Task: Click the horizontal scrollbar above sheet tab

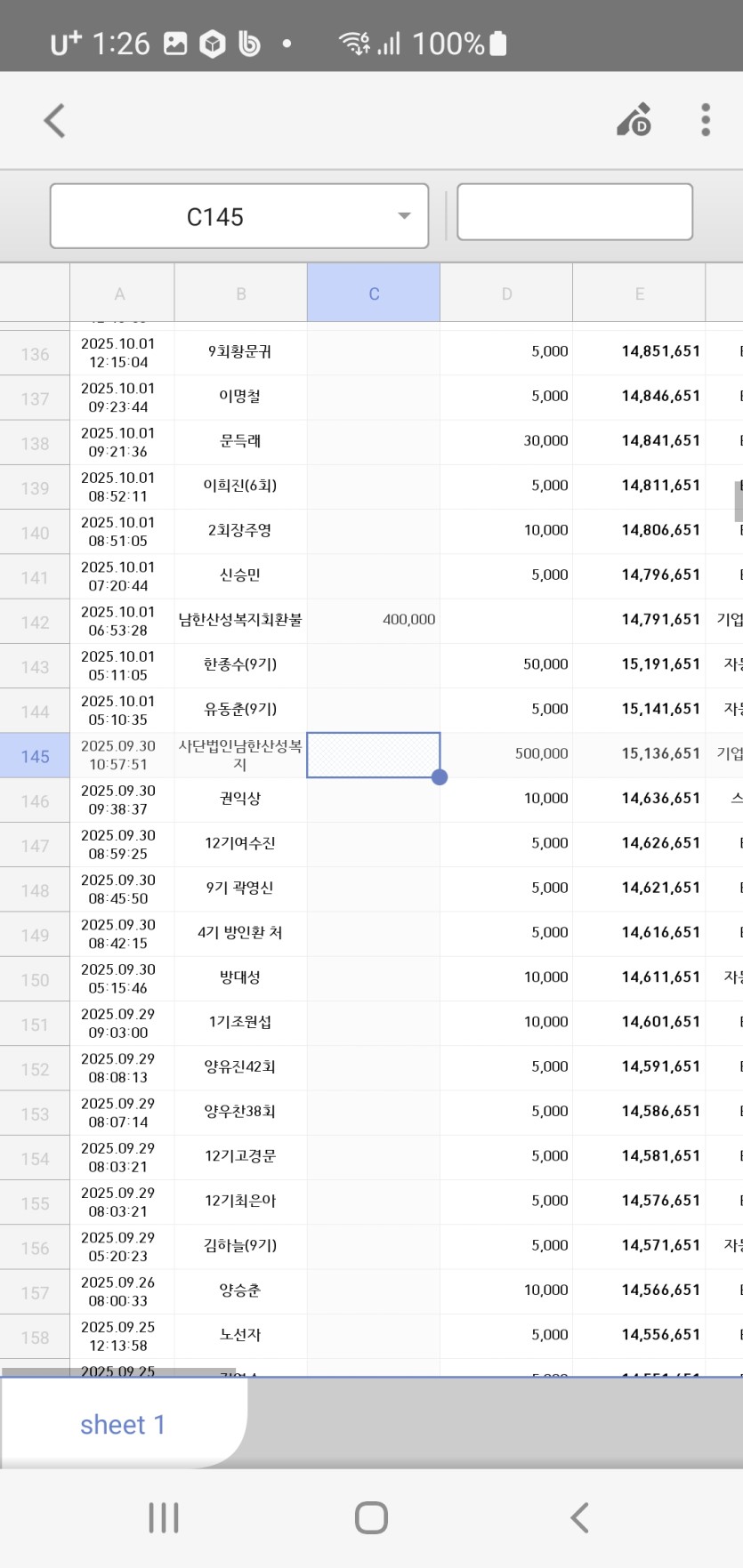Action: (118, 1371)
